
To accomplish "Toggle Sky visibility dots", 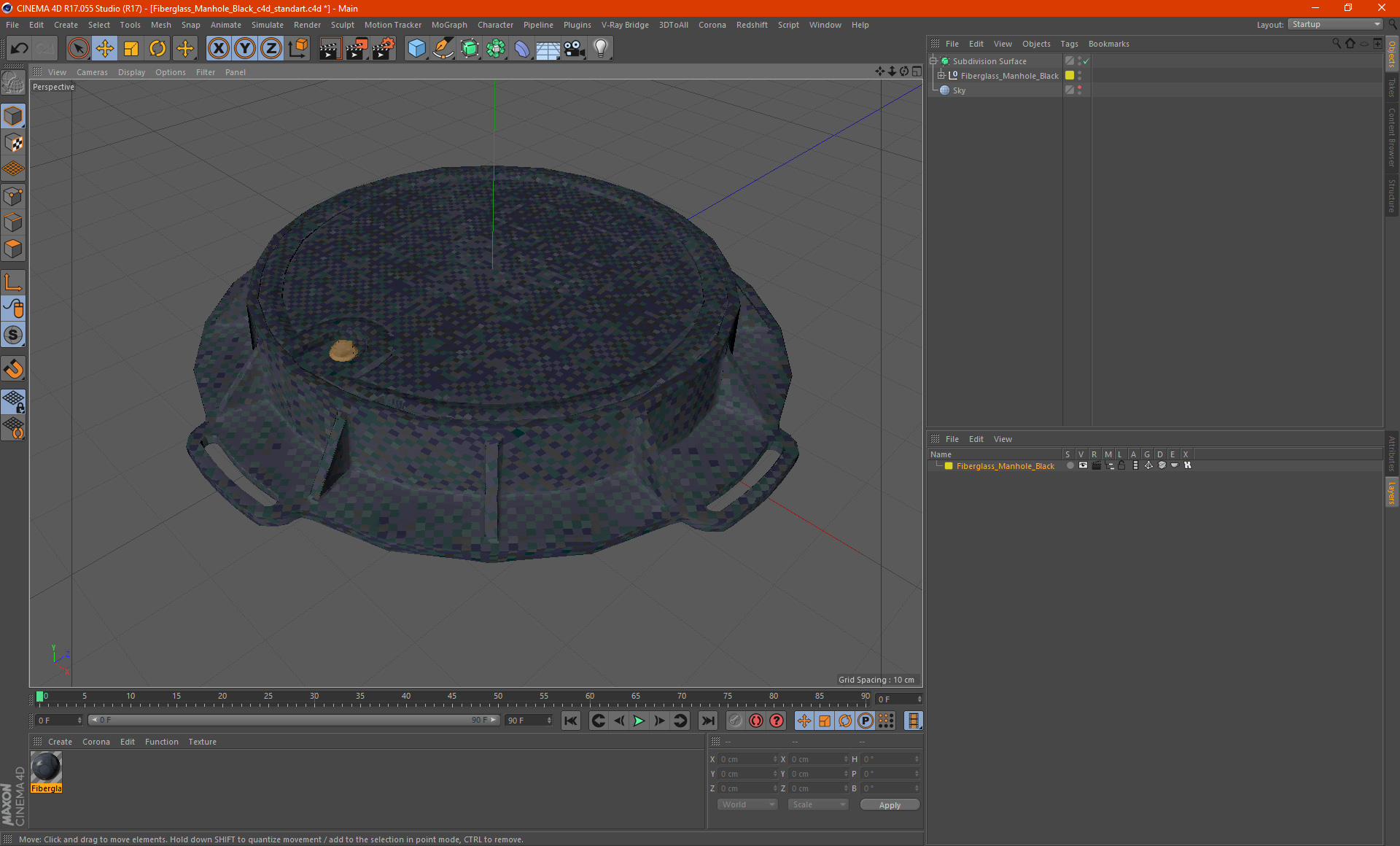I will [1079, 90].
